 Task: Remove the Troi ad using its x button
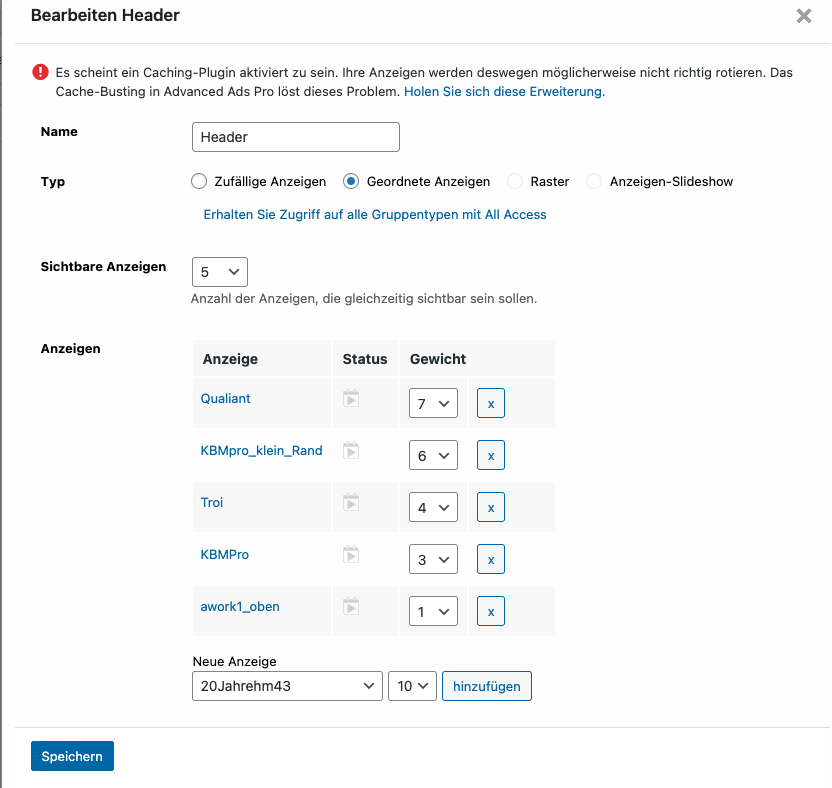[491, 507]
